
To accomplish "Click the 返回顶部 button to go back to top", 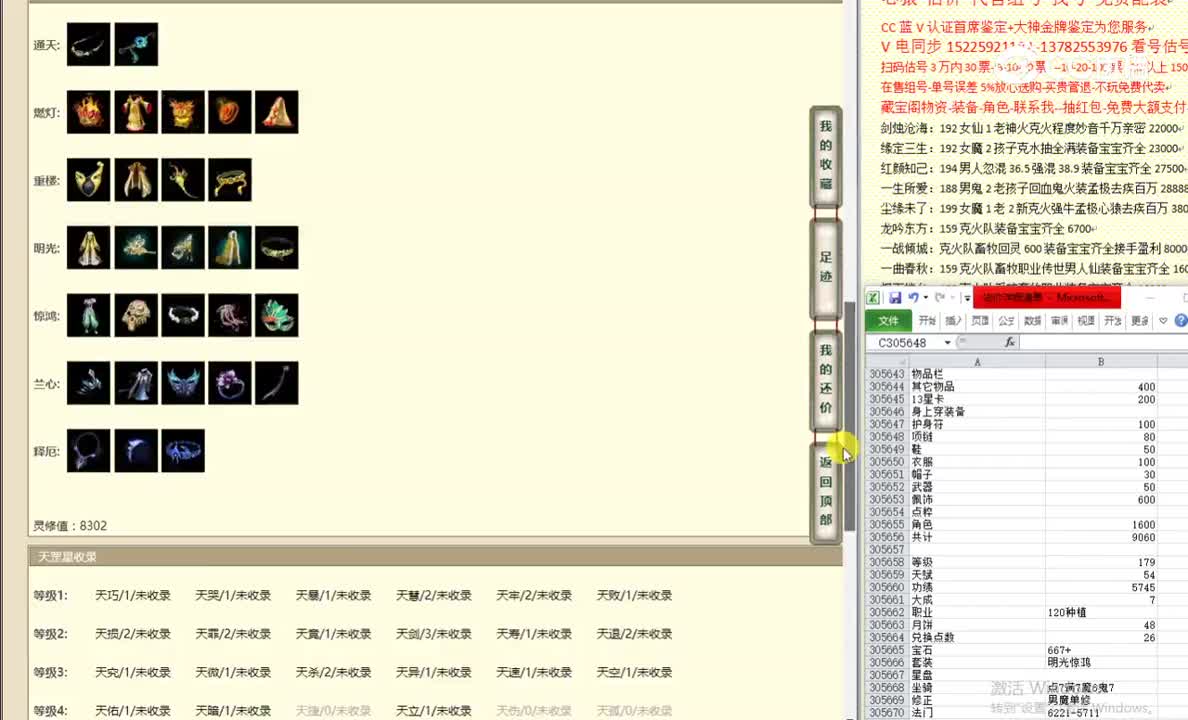I will (x=825, y=489).
